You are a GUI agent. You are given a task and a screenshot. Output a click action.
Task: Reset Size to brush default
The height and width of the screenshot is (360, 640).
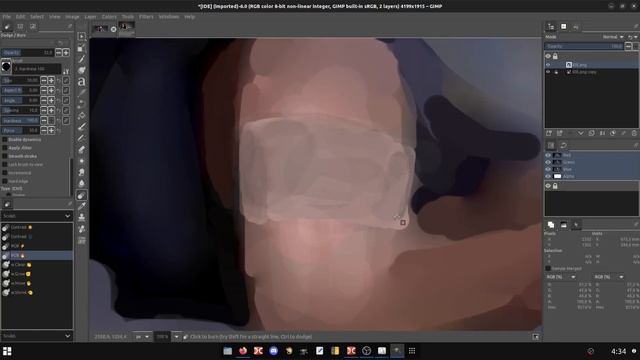[x=58, y=81]
